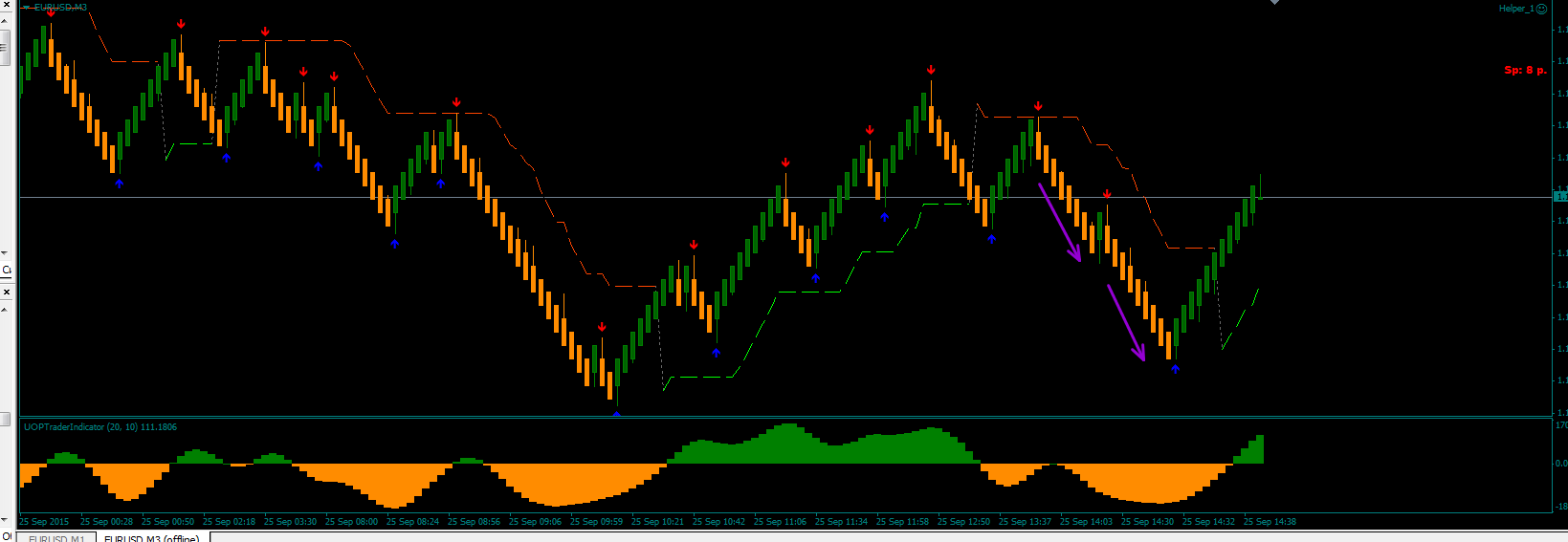This screenshot has height=542, width=1568.
Task: Click the '25 Sep 09:59' time axis label
Action: [x=596, y=522]
